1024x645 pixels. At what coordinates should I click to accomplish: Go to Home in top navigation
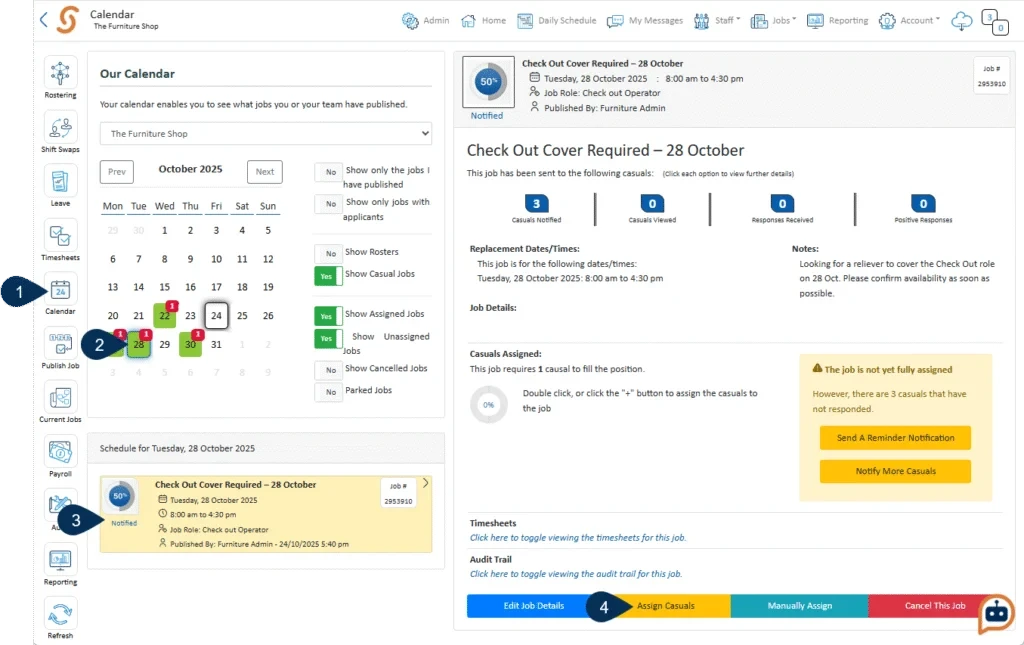click(x=484, y=21)
